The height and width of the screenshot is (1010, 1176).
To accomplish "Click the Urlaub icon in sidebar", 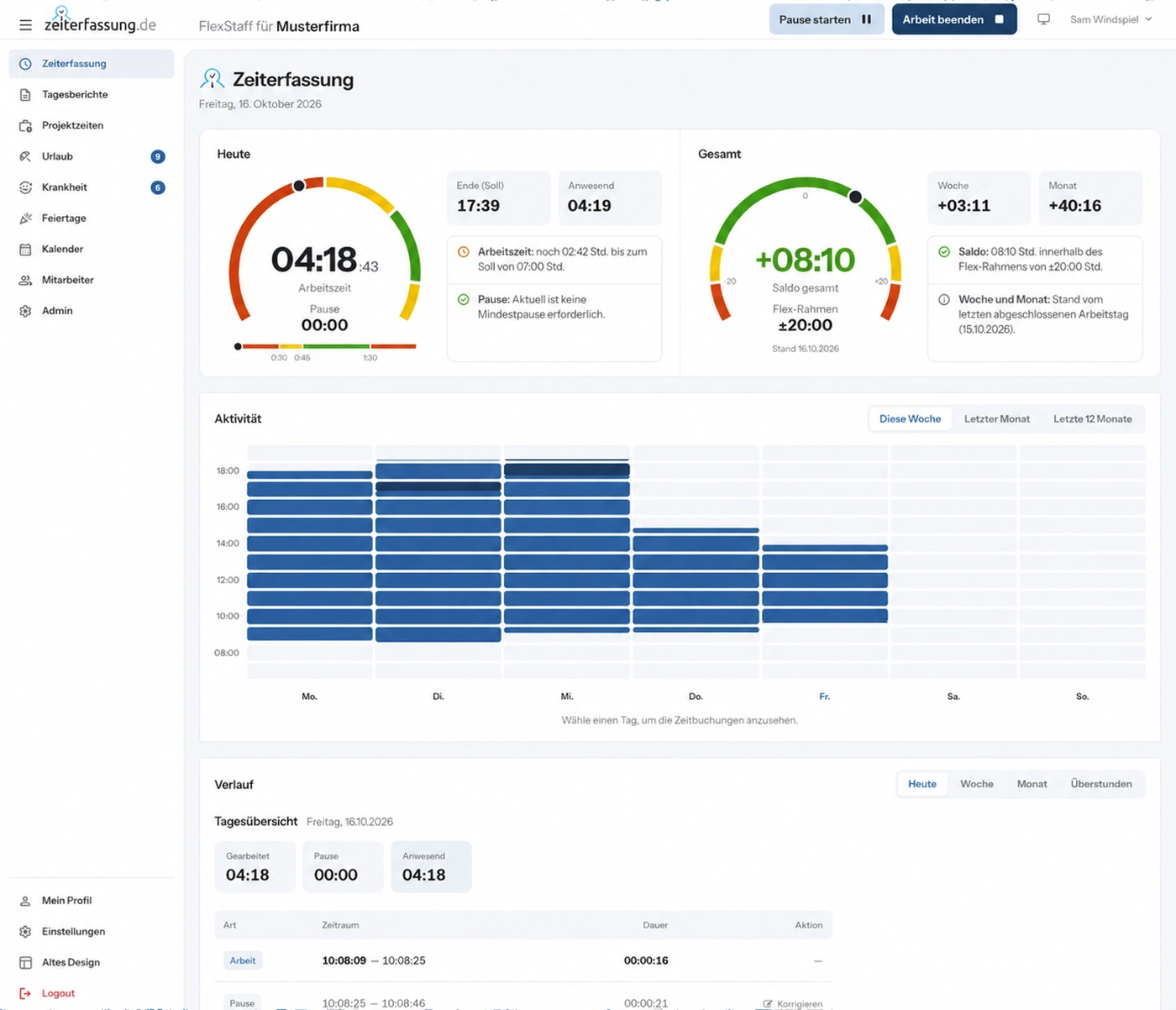I will click(25, 156).
